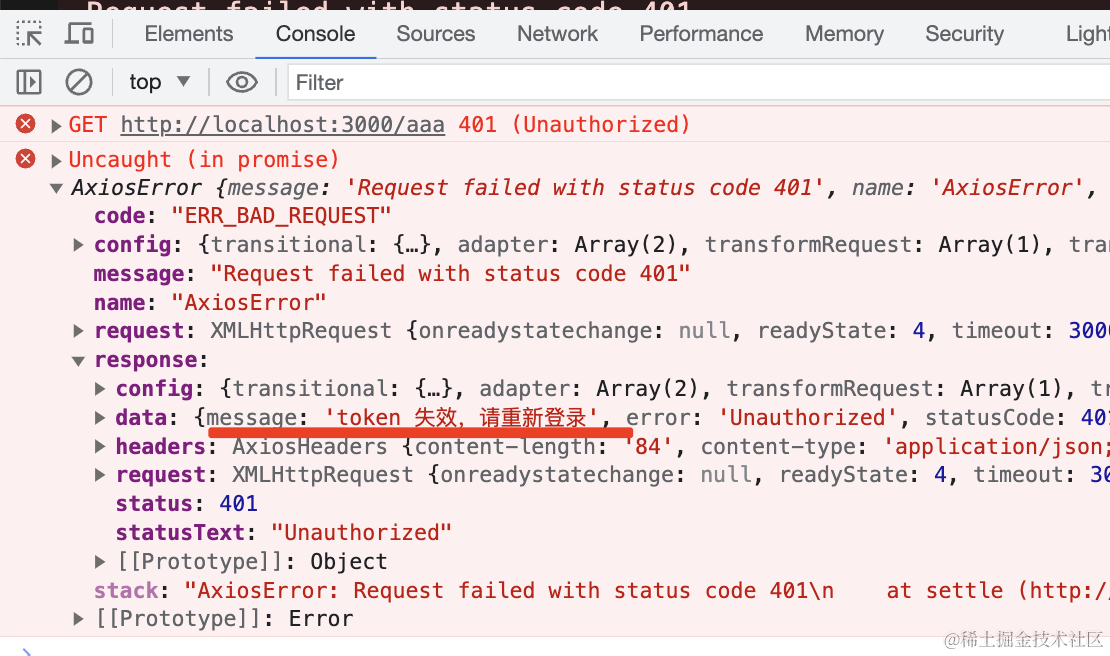
Task: Collapse the response property
Action: [x=78, y=361]
